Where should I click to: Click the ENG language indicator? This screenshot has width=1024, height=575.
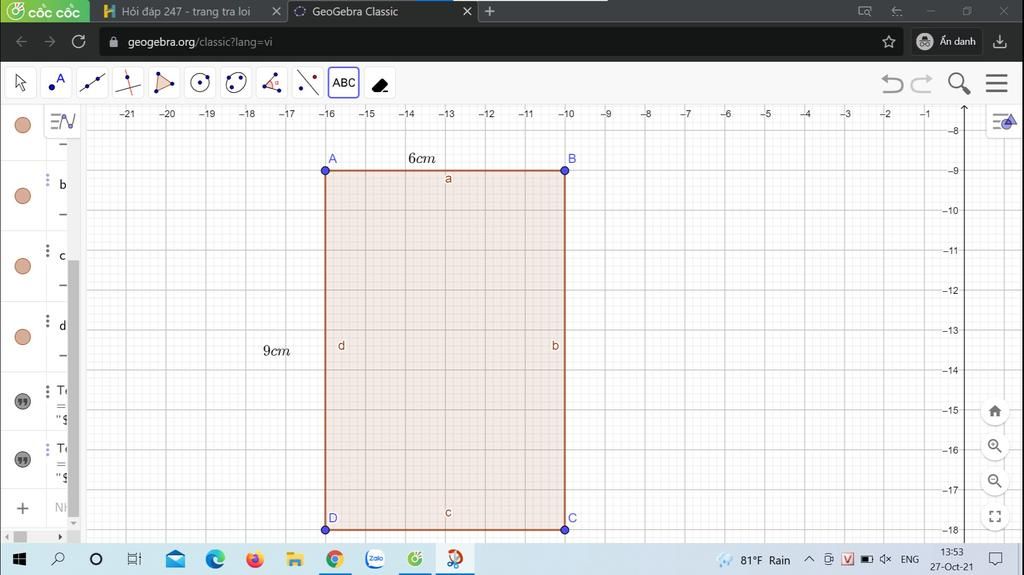pyautogui.click(x=909, y=559)
